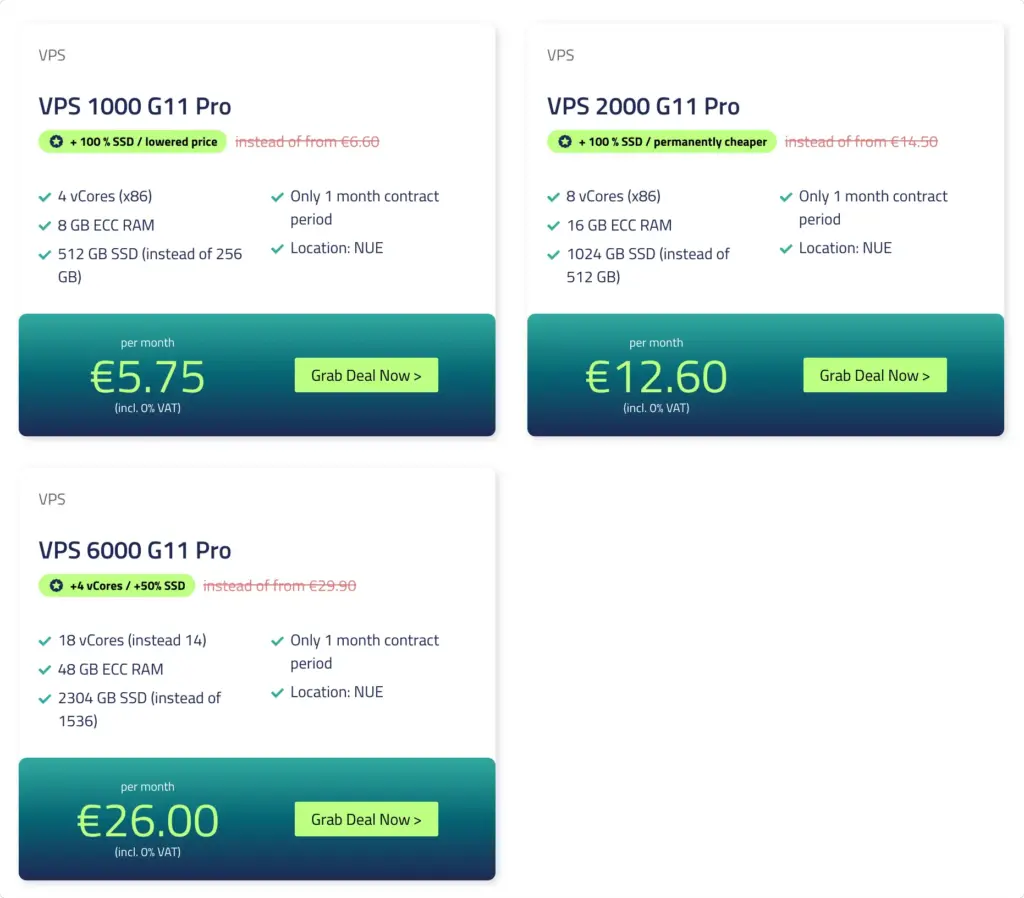Click the €26.00 monthly price
The width and height of the screenshot is (1024, 898).
[x=148, y=821]
